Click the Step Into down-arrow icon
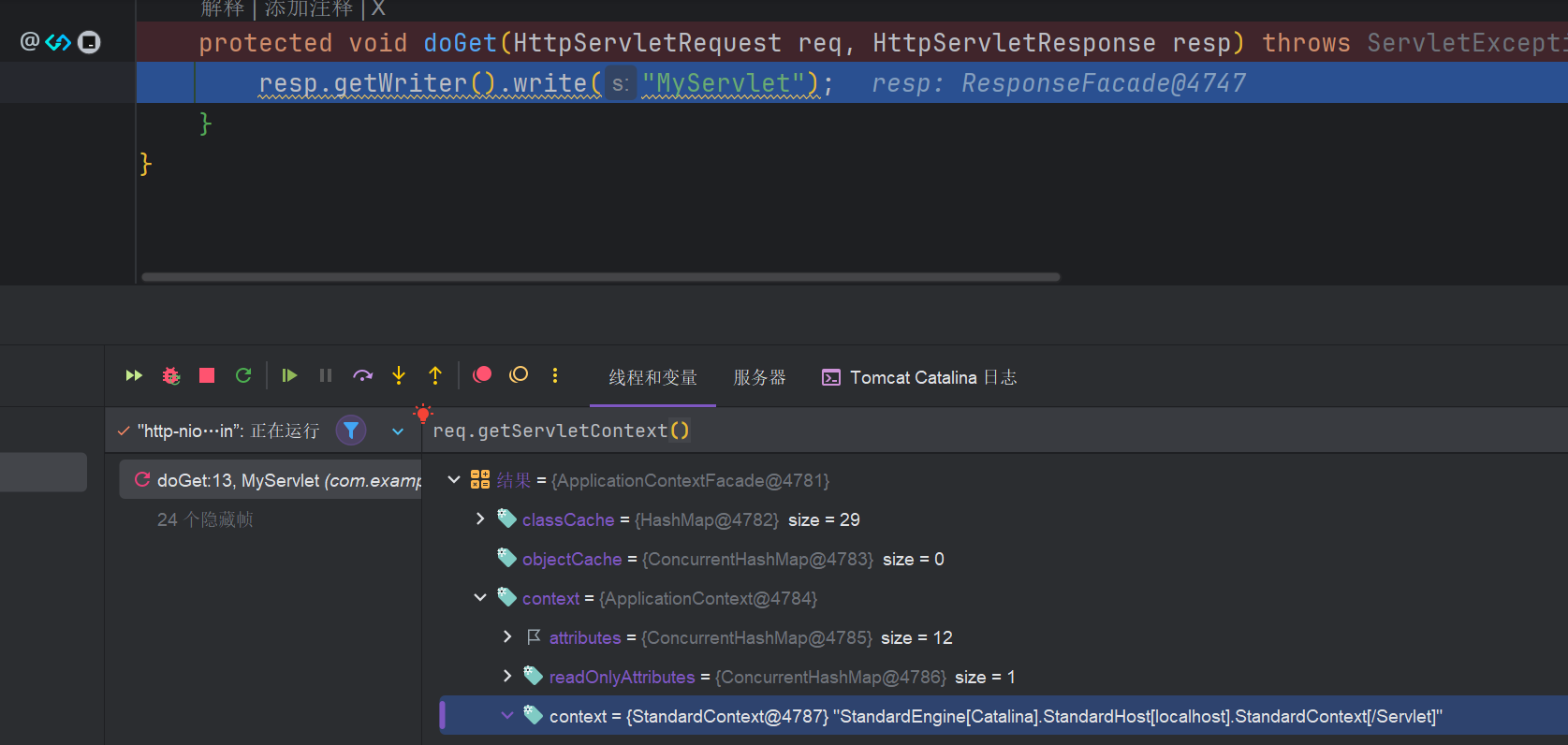This screenshot has height=745, width=1568. tap(399, 375)
